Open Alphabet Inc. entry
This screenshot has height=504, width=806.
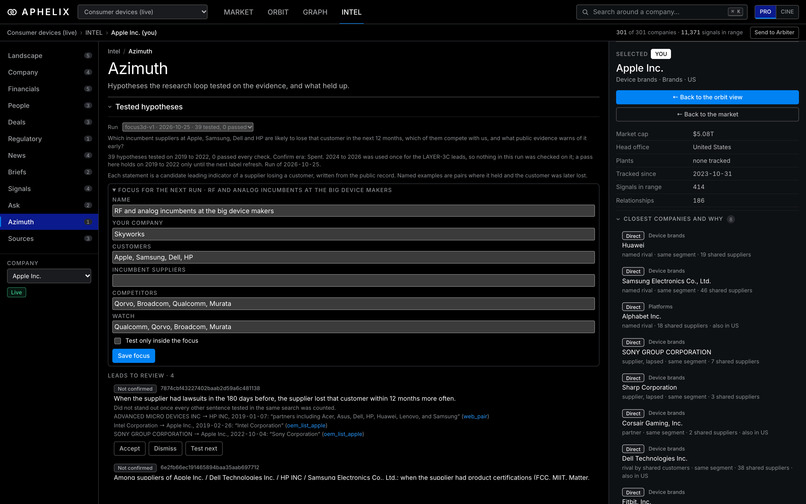[641, 317]
